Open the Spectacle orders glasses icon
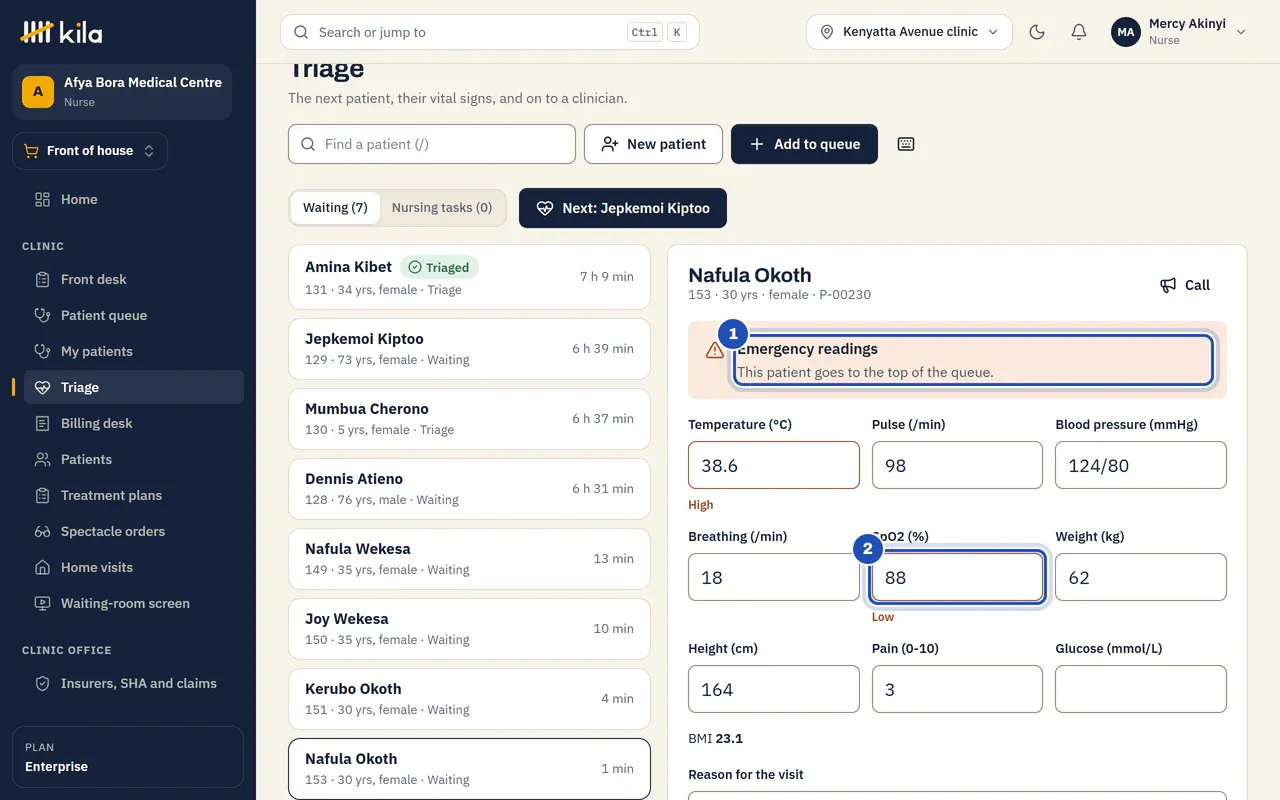1280x800 pixels. tap(42, 531)
